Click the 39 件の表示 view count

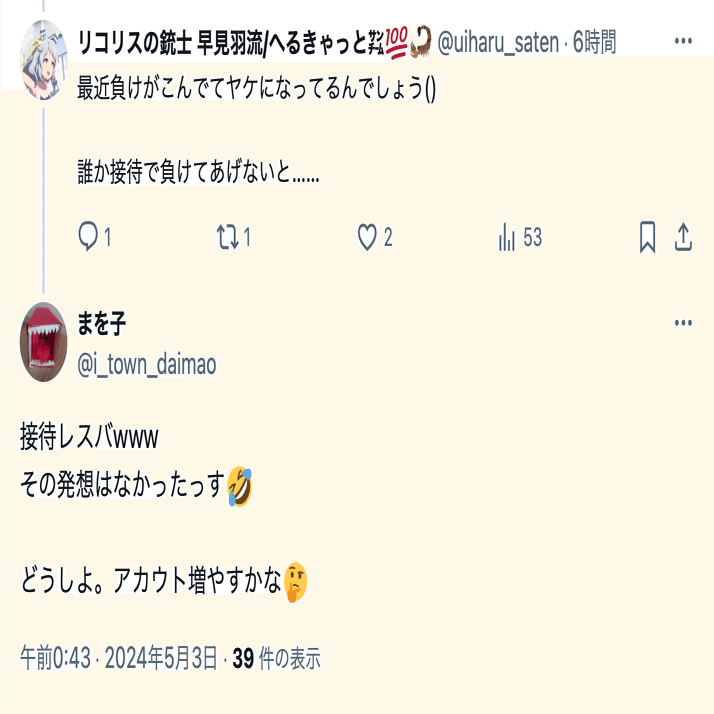point(276,658)
